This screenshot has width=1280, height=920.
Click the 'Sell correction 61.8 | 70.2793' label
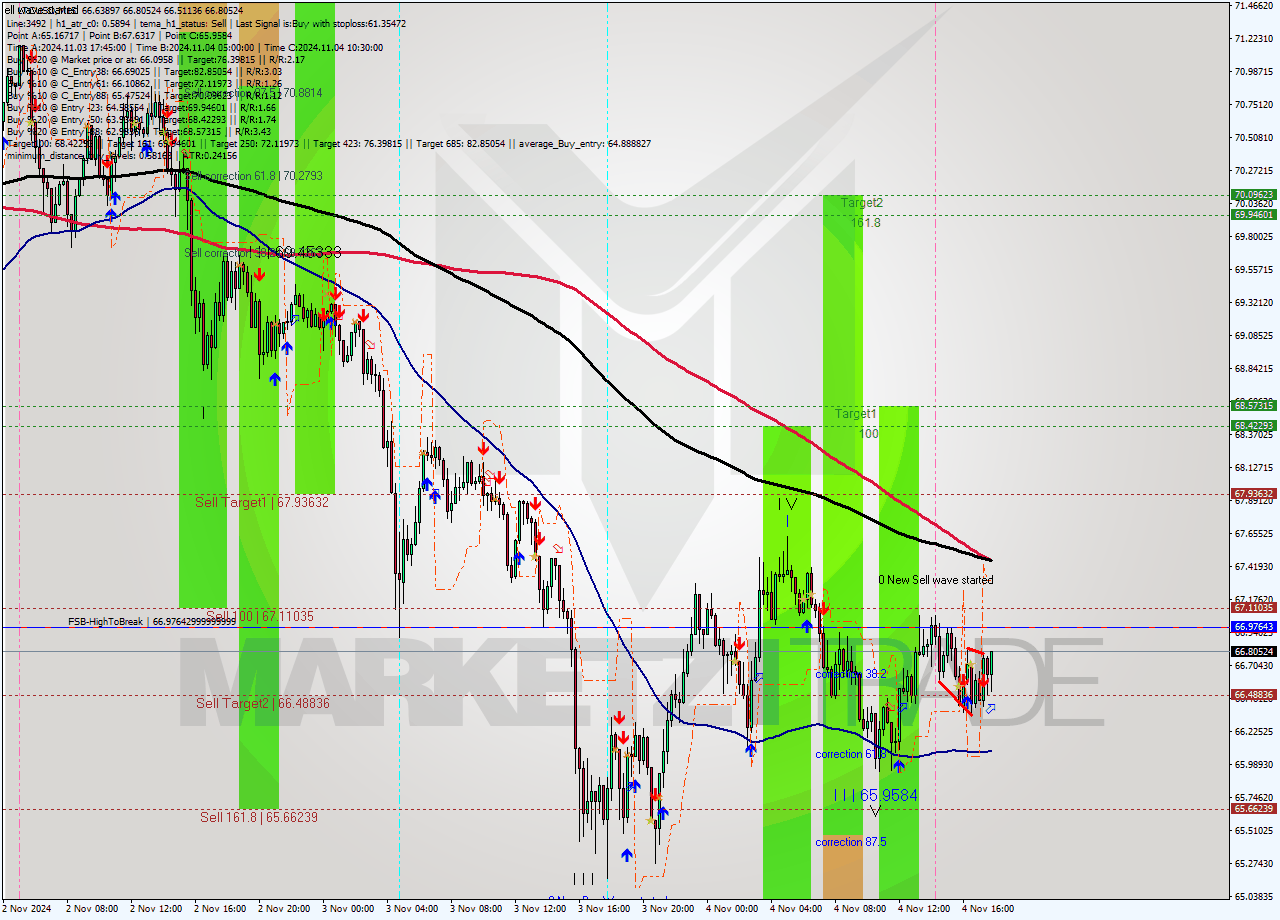255,176
